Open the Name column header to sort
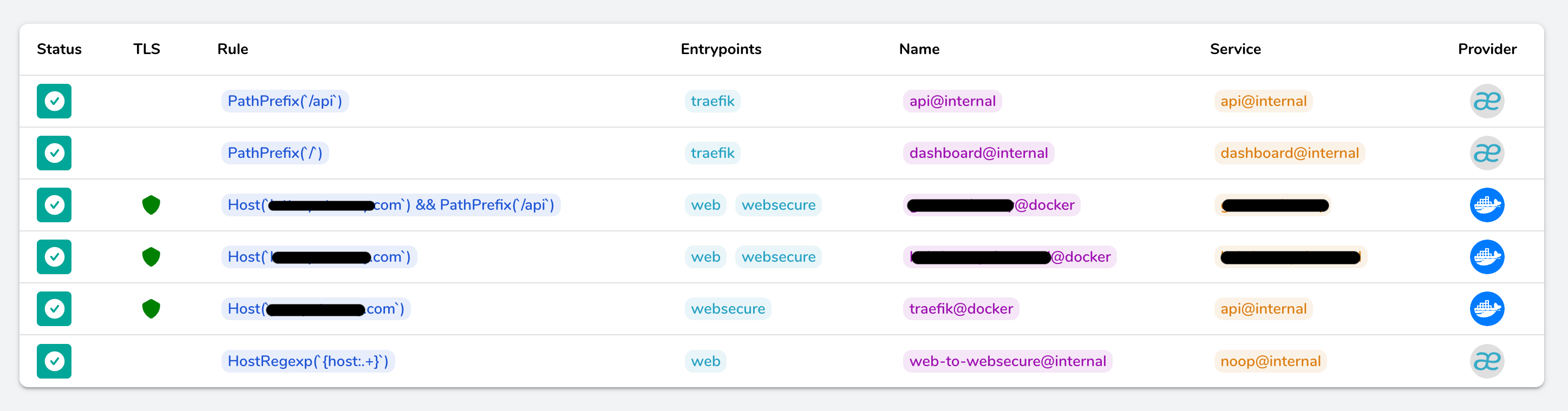1568x411 pixels. click(x=919, y=49)
